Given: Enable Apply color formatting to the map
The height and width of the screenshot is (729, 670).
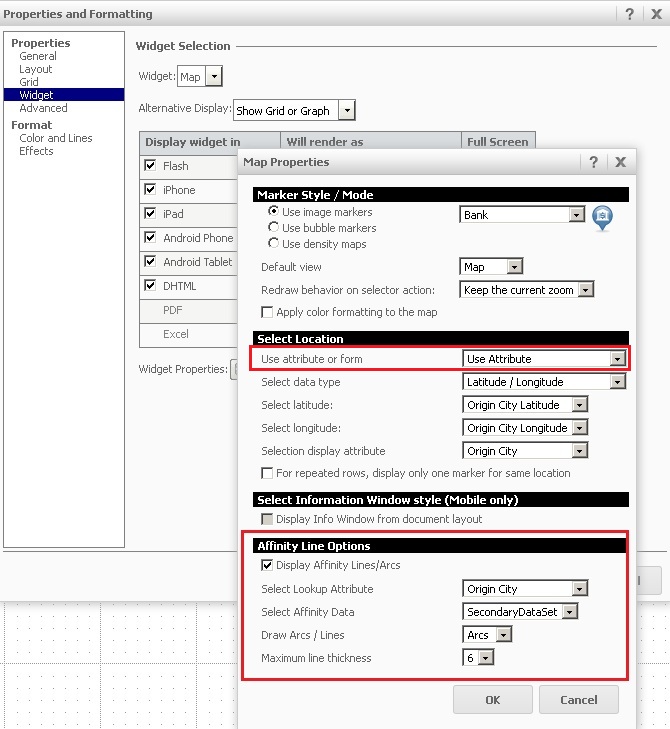Looking at the screenshot, I should pyautogui.click(x=267, y=312).
